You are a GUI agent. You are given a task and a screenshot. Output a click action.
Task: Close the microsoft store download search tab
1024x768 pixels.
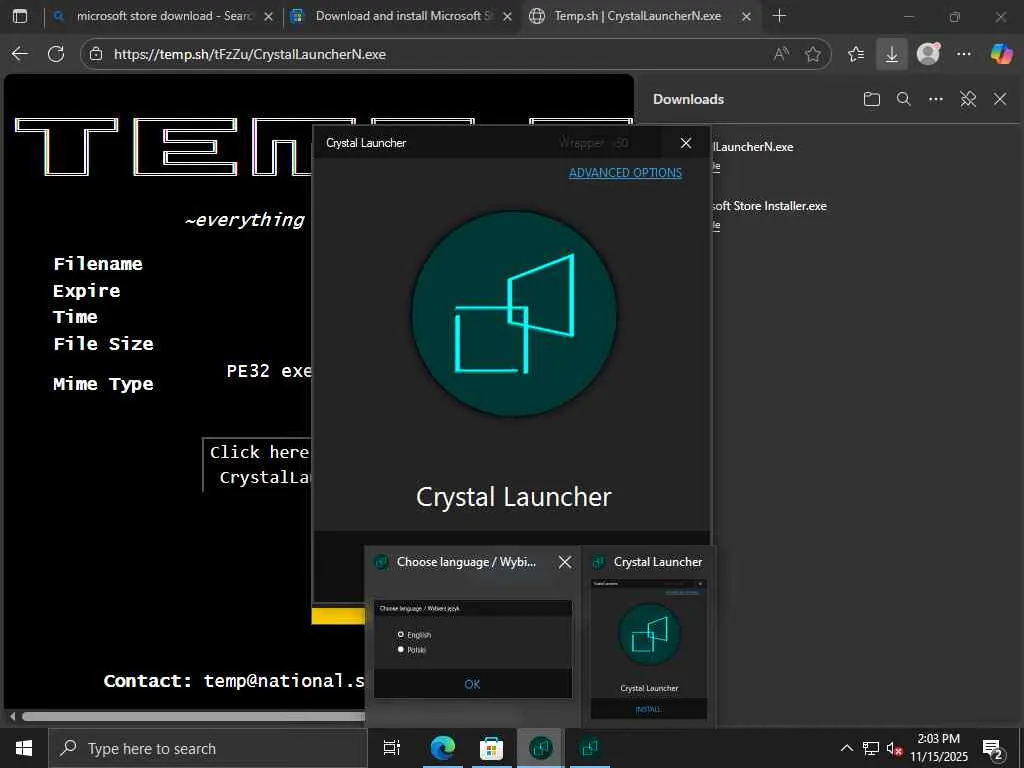(268, 16)
